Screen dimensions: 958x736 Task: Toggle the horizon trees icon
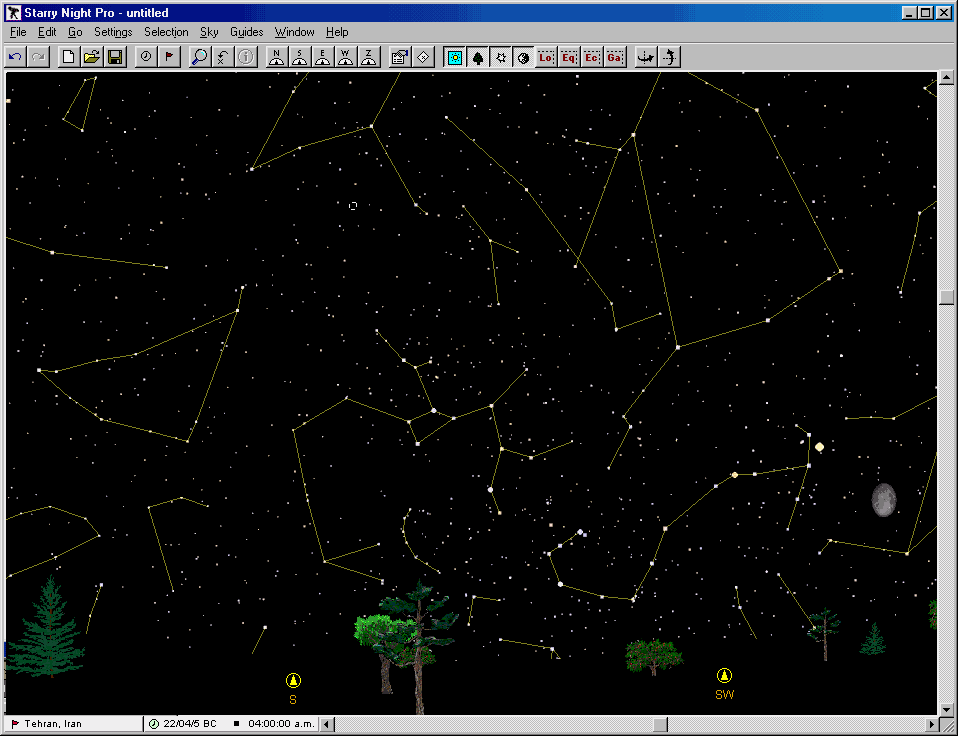[x=478, y=57]
